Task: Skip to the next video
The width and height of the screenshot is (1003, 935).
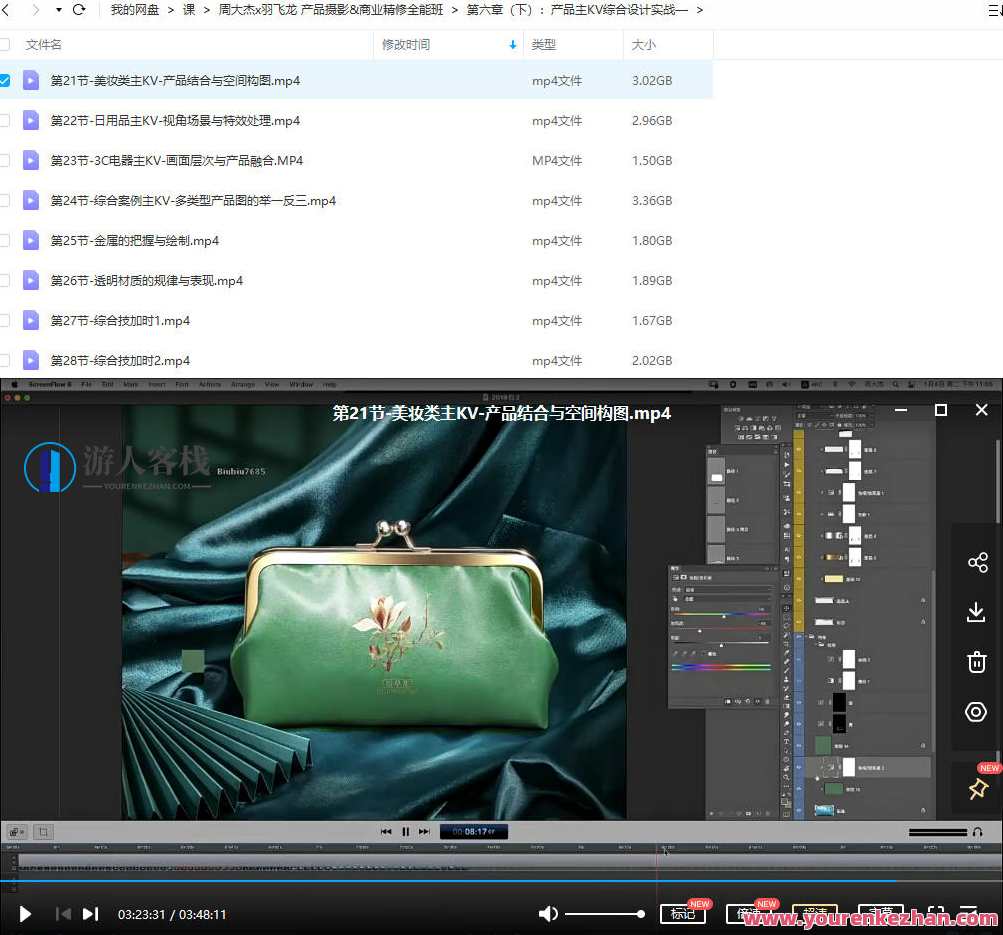Action: tap(90, 914)
